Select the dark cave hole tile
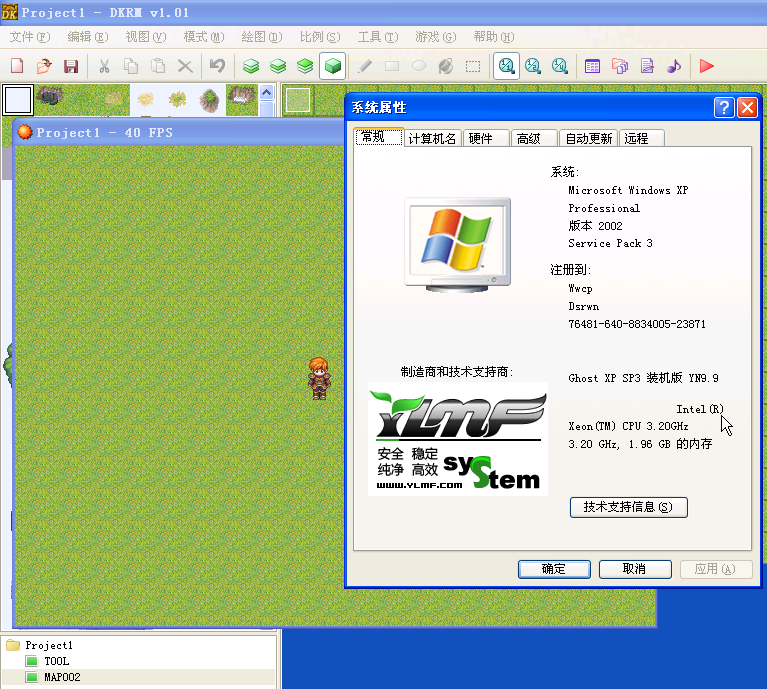767x689 pixels. coord(49,96)
